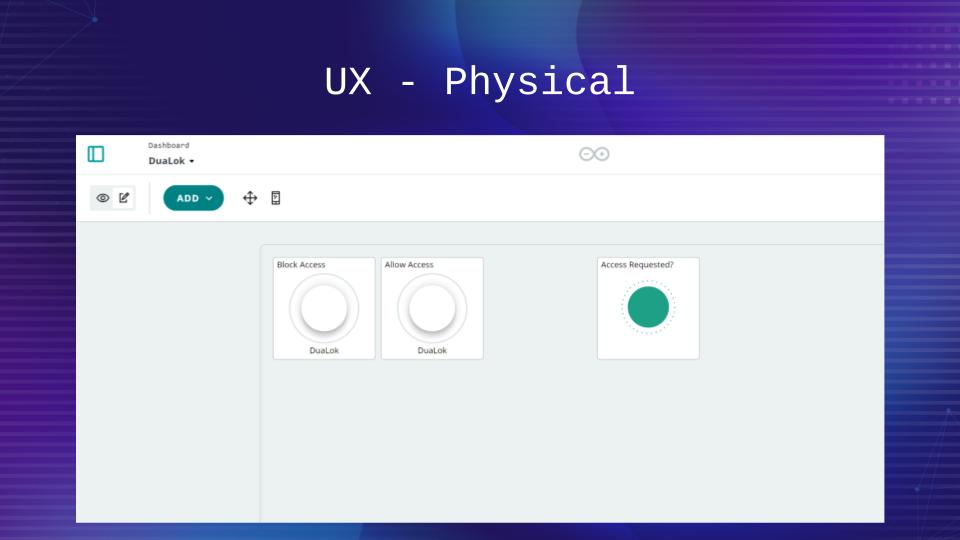Click the 'Block Access' widget title
The image size is (960, 540).
301,264
